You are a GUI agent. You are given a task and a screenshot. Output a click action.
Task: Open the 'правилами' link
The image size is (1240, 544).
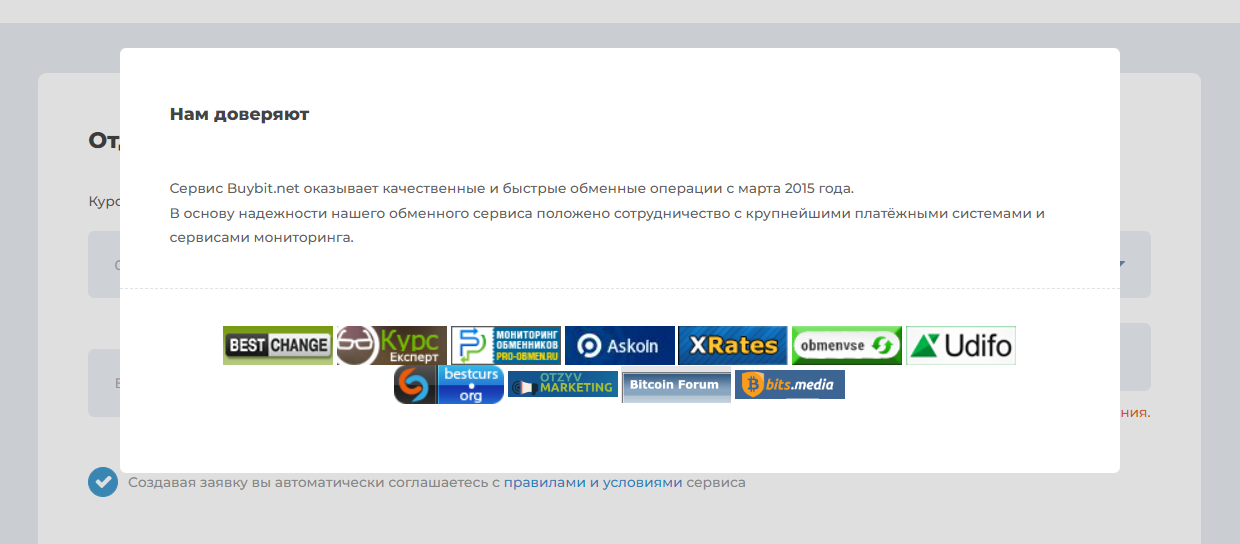tap(544, 482)
